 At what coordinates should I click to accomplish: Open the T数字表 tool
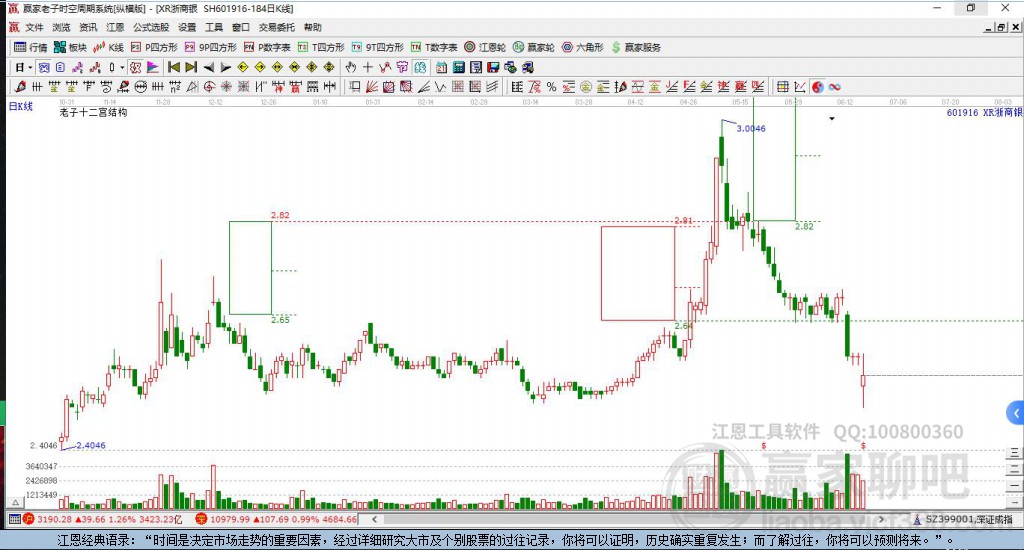point(434,47)
